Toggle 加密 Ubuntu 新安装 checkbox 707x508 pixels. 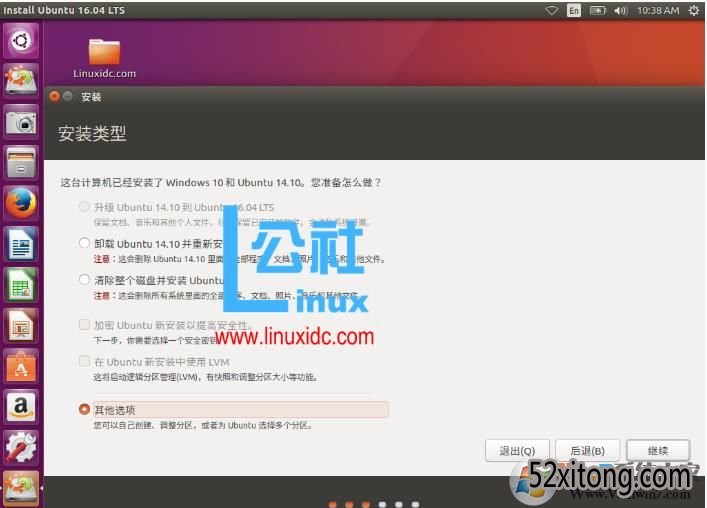[x=84, y=325]
